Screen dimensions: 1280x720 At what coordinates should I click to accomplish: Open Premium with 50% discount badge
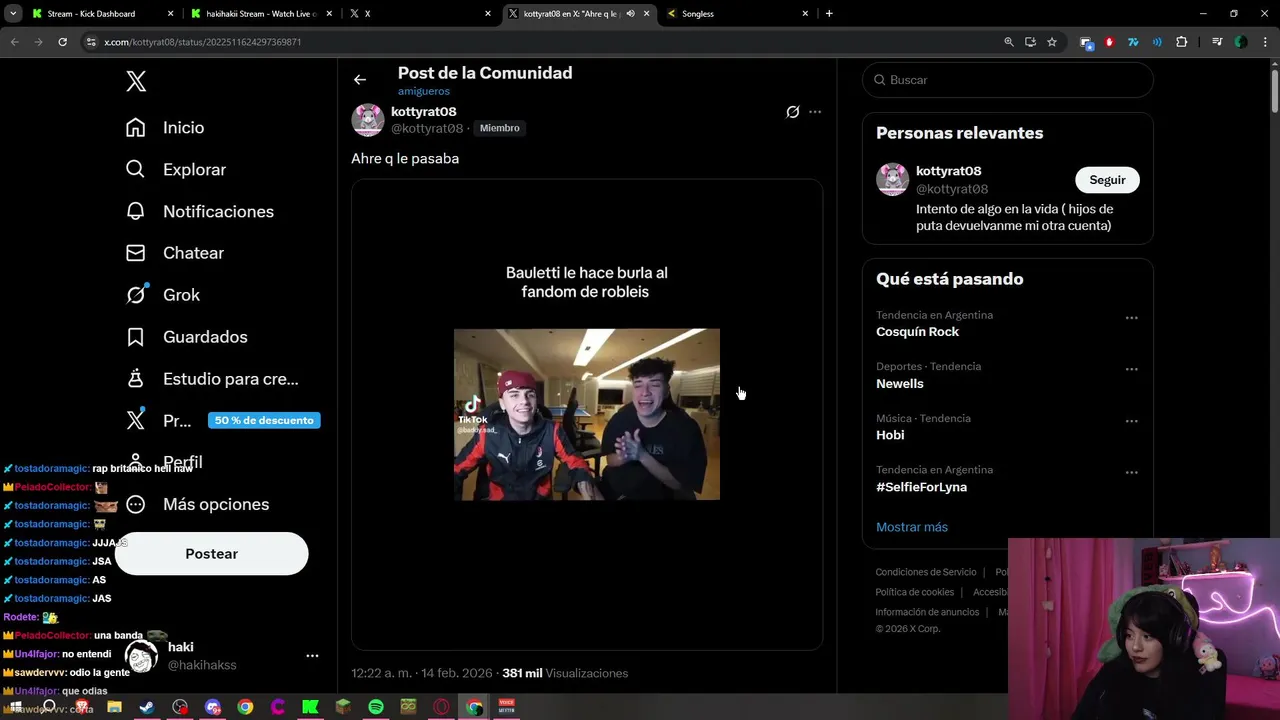pos(222,420)
